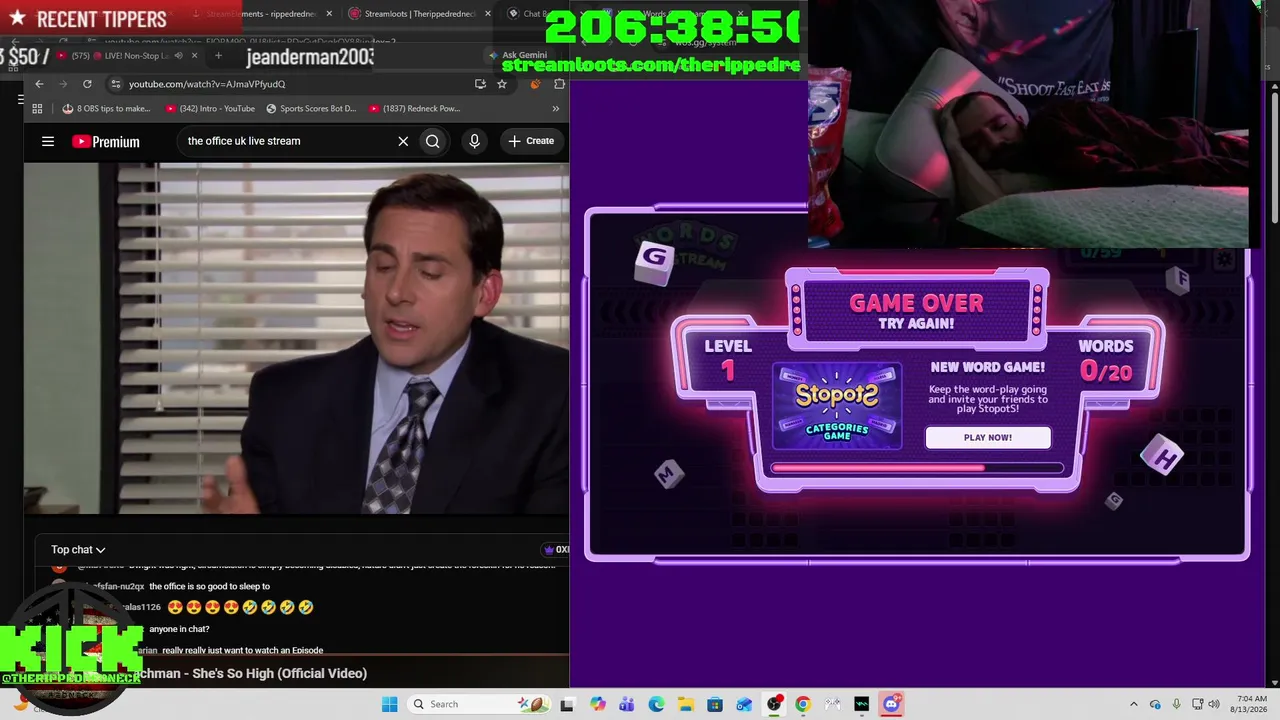Start voice search with the microphone

(474, 141)
